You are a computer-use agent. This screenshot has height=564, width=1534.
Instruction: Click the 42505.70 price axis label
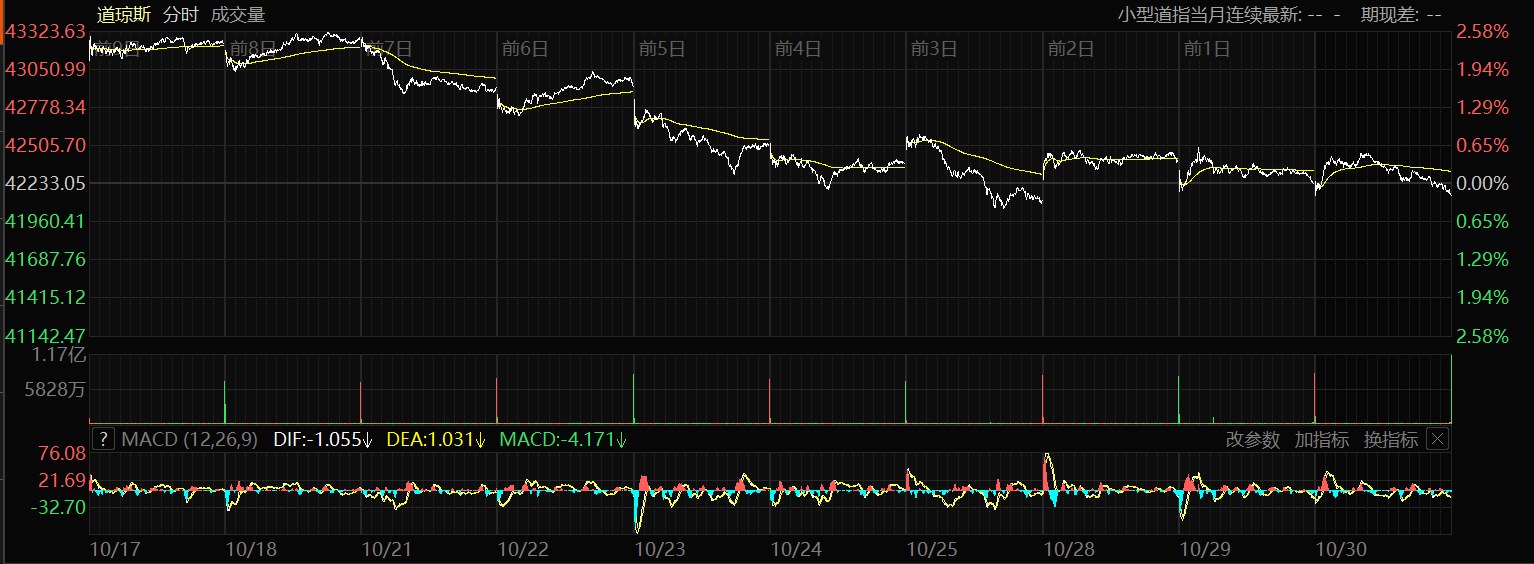coord(46,145)
